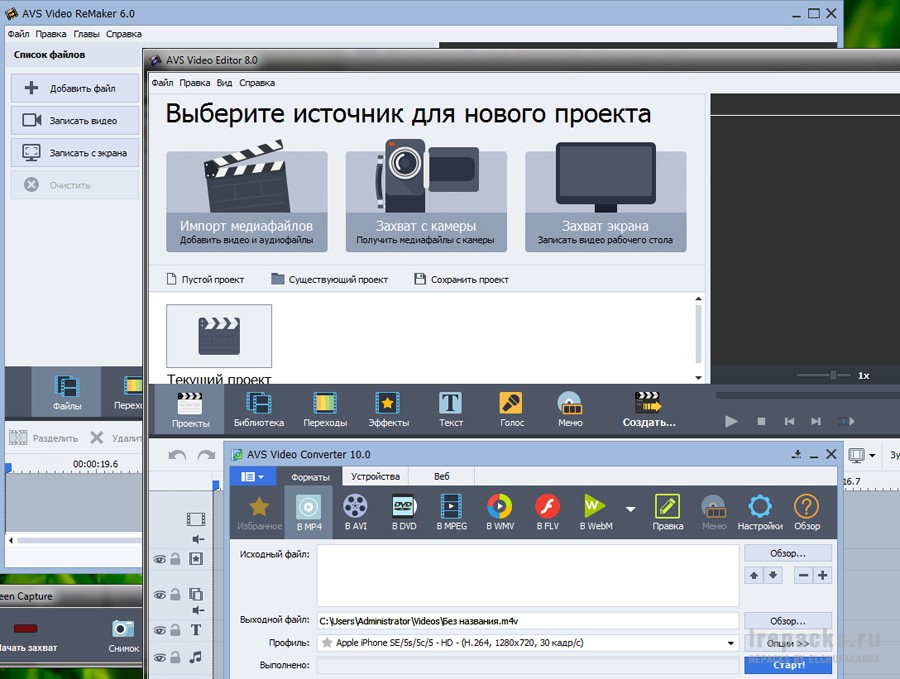
Task: Choose the To MP4 format in Converter
Action: pyautogui.click(x=309, y=512)
